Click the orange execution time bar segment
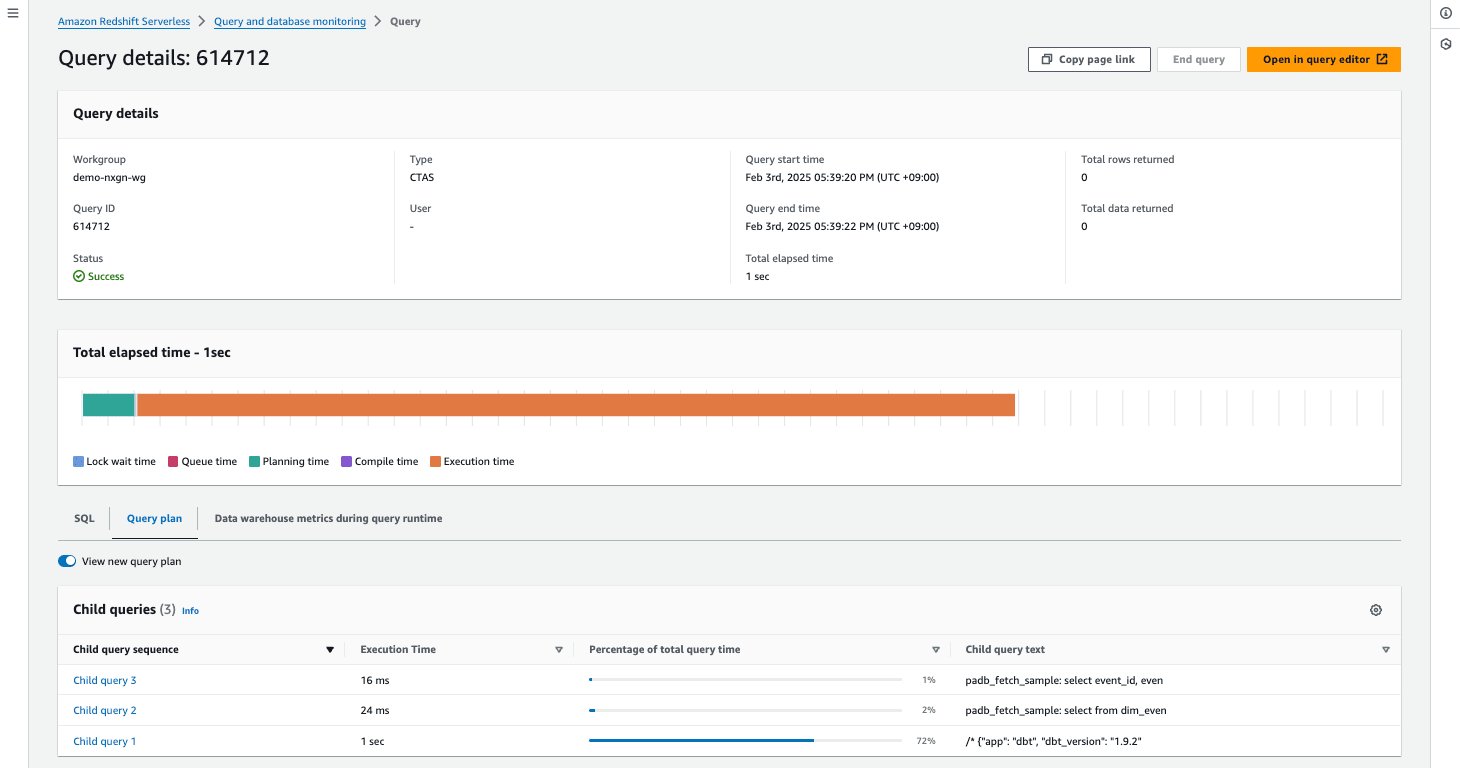 pos(576,405)
